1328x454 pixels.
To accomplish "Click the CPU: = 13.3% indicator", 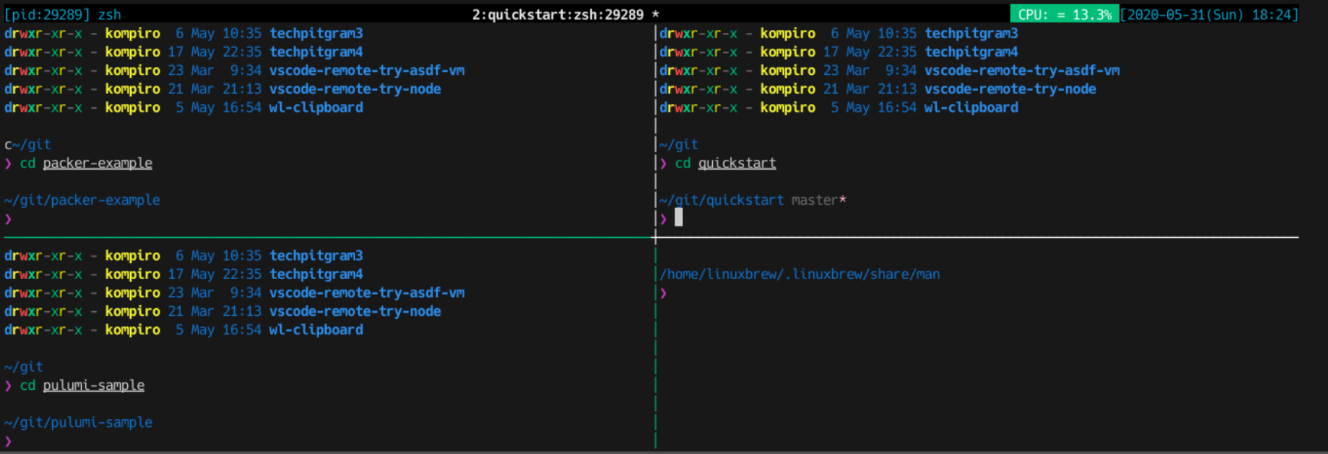I will 1063,15.
